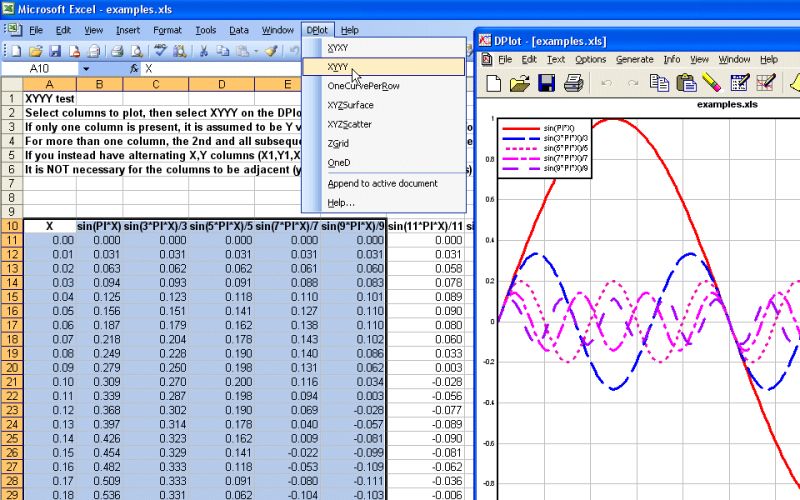Select column D header in Excel
The width and height of the screenshot is (800, 500).
[221, 84]
